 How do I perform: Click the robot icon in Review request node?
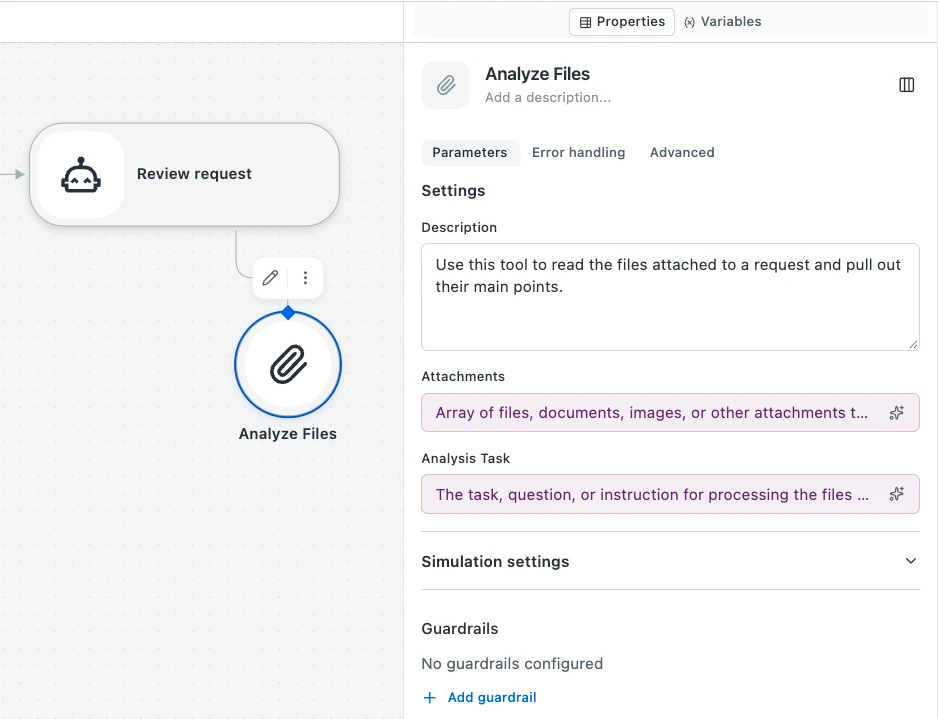(x=81, y=174)
